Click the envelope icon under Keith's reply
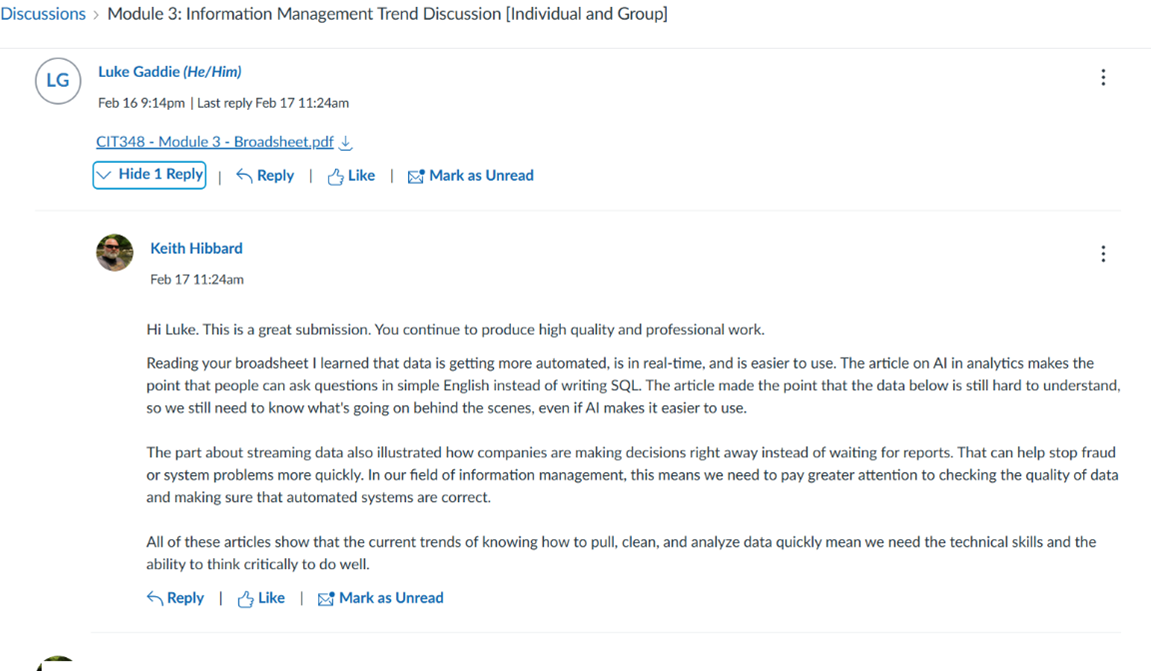 [325, 599]
